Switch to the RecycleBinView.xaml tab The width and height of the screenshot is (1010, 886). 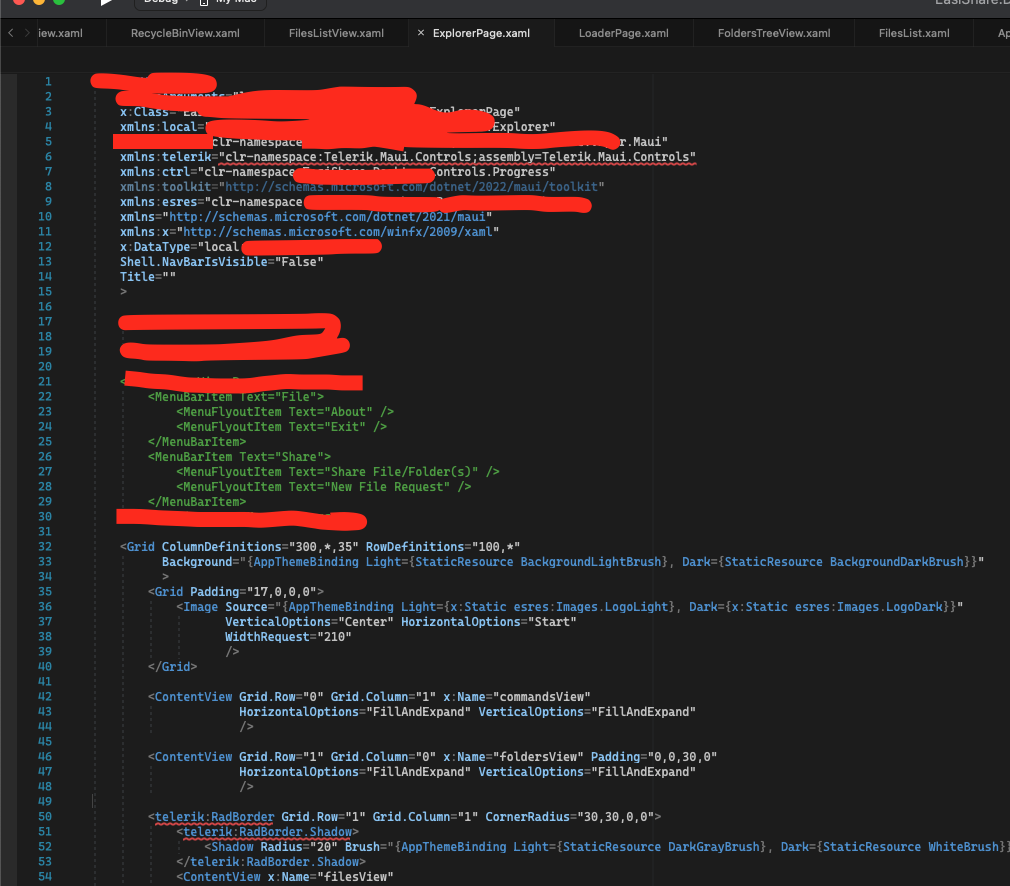coord(186,33)
